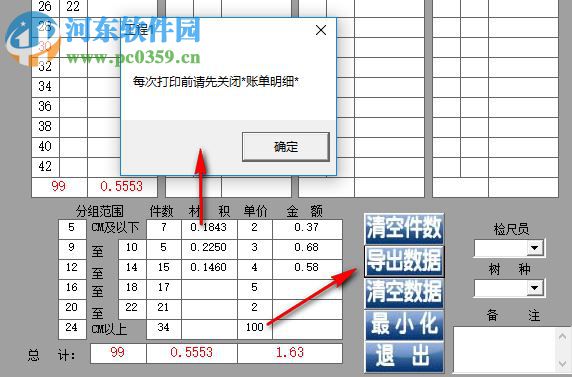Click diameter row 38 in table
This screenshot has height=377, width=572.
pyautogui.click(x=45, y=127)
